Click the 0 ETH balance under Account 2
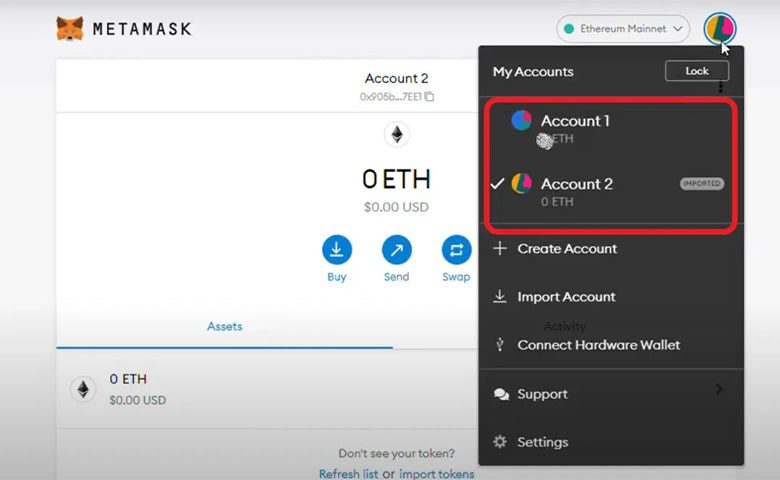 [x=557, y=201]
